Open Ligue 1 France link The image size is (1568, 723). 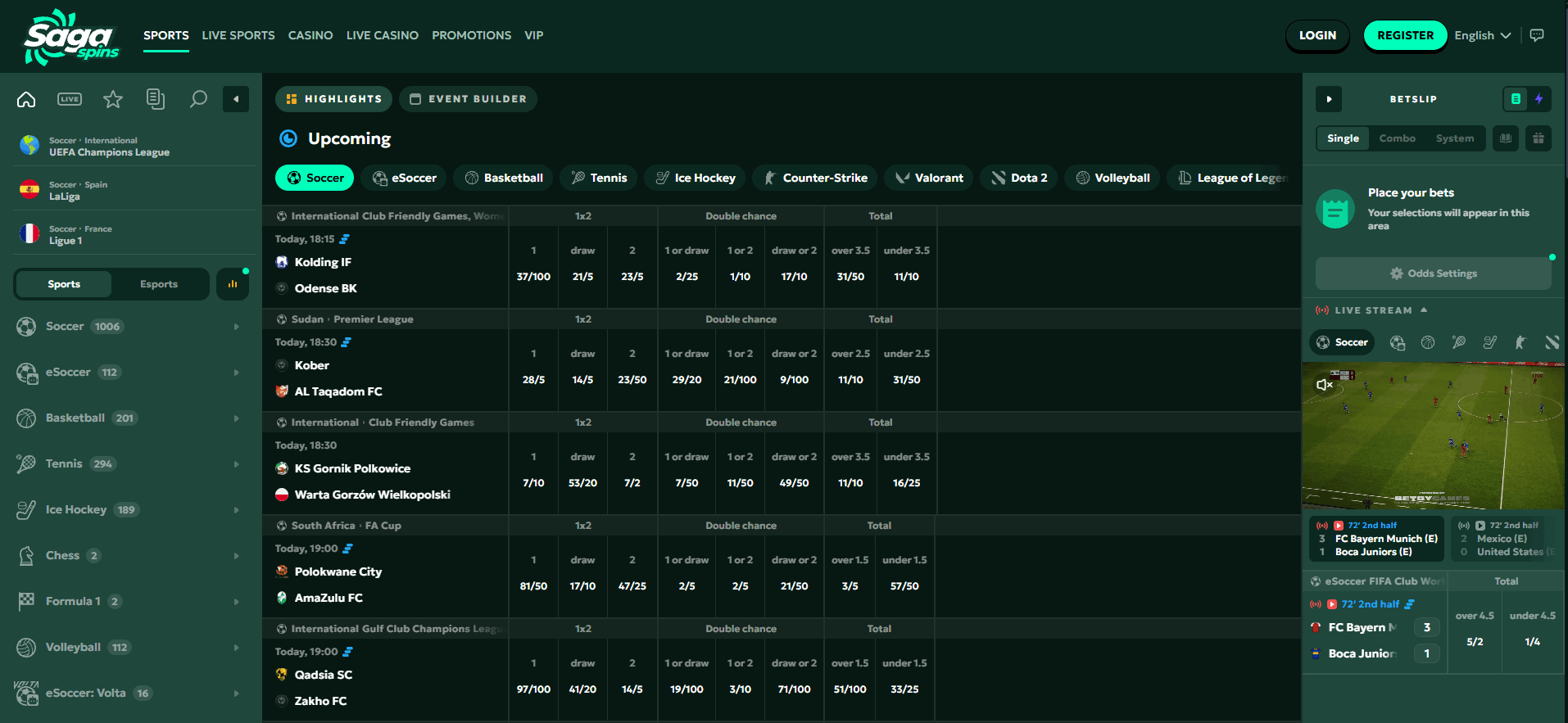click(134, 234)
